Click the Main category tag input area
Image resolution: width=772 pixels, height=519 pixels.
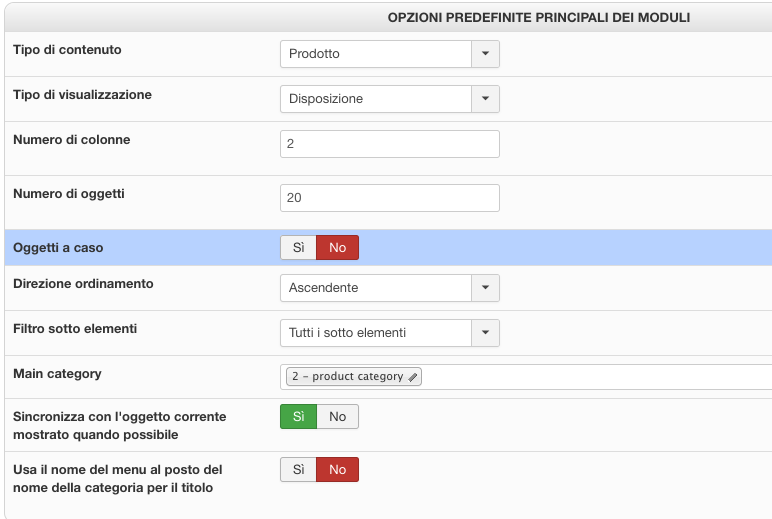[600, 377]
